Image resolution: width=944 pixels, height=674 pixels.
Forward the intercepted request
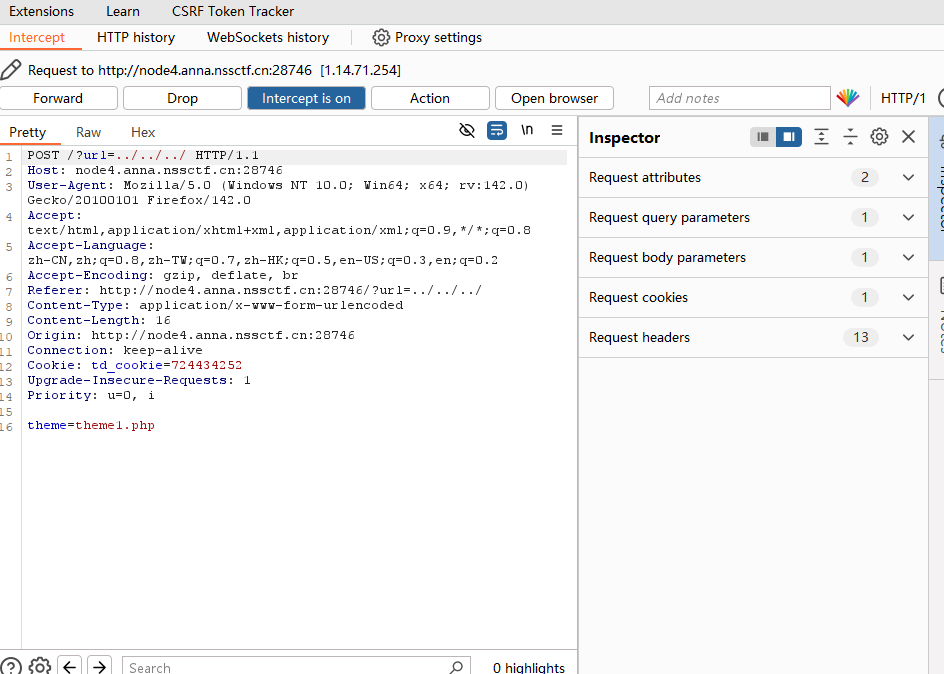[x=58, y=98]
